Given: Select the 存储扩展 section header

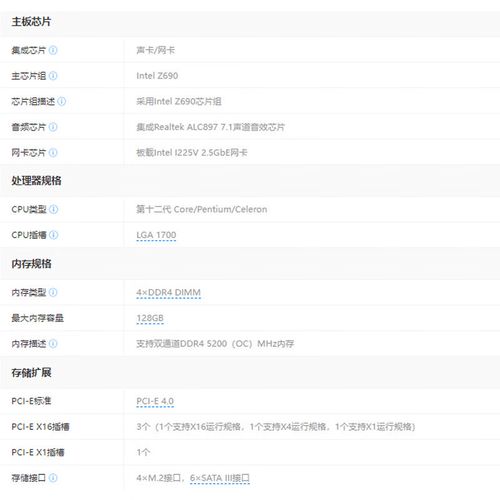Looking at the screenshot, I should pyautogui.click(x=31, y=373).
